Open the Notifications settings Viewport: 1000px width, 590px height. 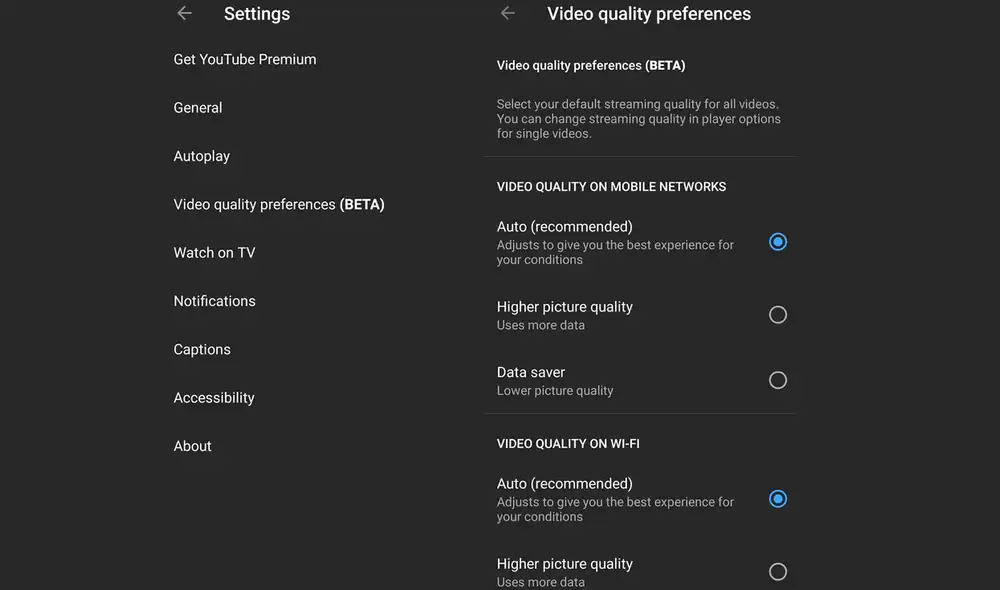coord(214,300)
